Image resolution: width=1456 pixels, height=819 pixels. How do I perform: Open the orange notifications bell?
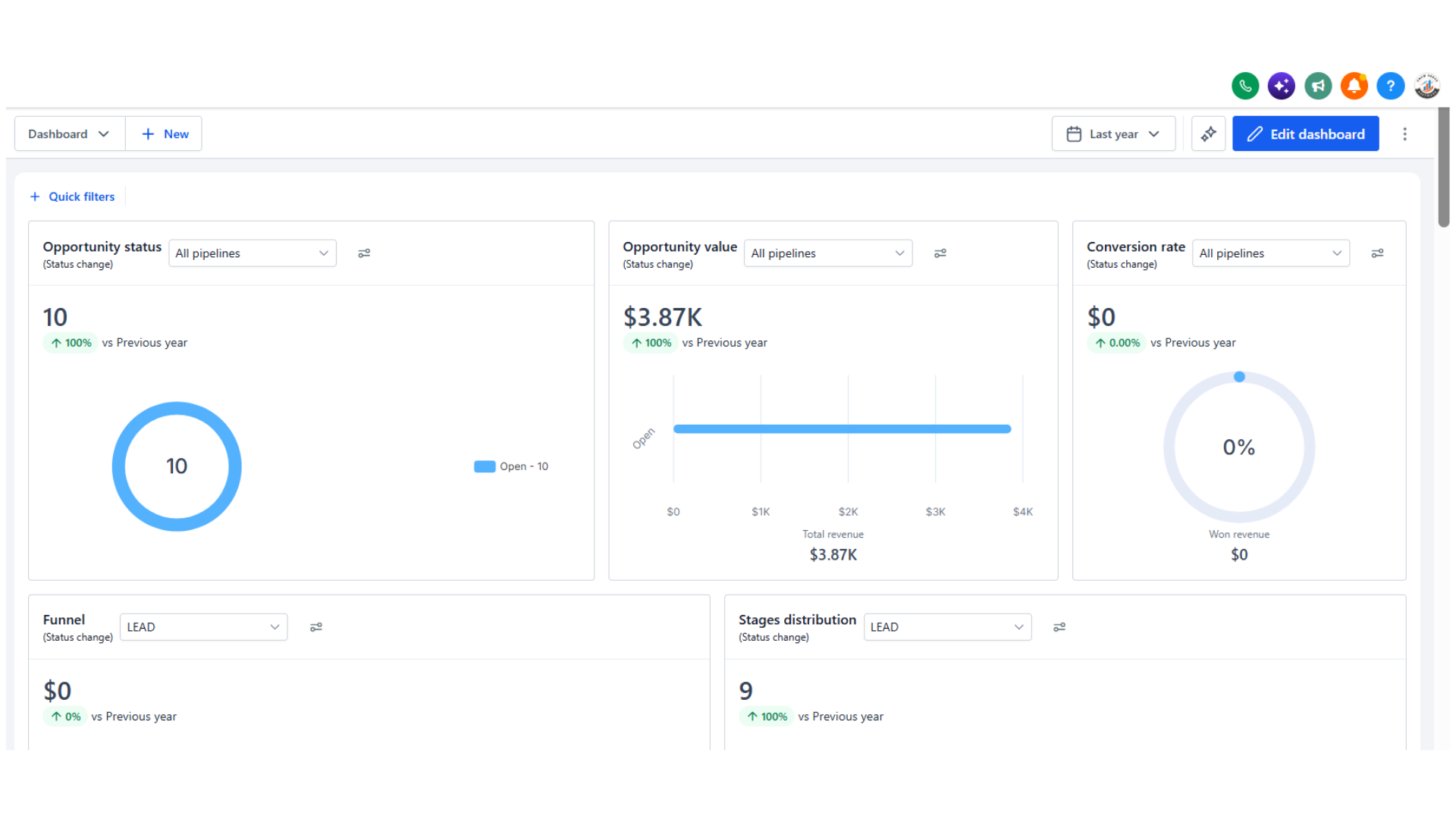pyautogui.click(x=1354, y=86)
